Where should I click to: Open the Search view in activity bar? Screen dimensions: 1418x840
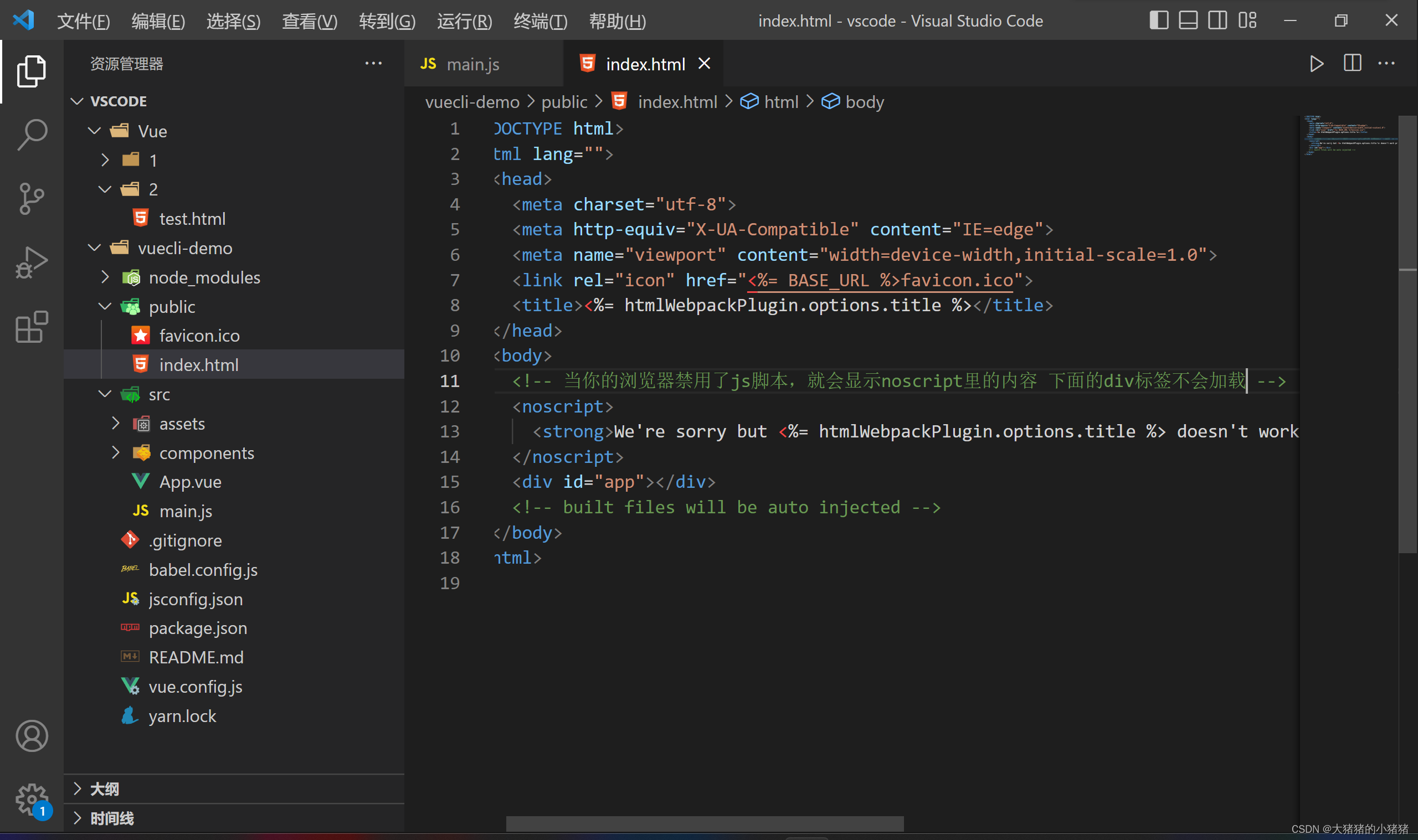coord(32,135)
